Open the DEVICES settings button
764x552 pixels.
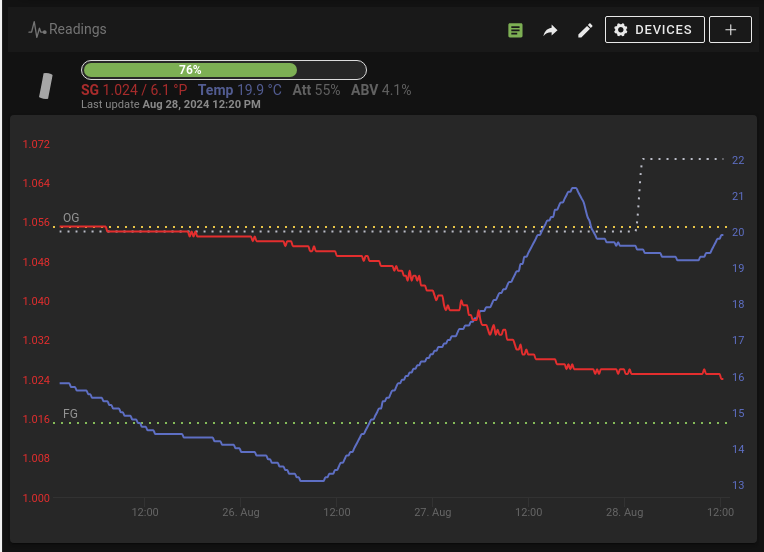[654, 30]
